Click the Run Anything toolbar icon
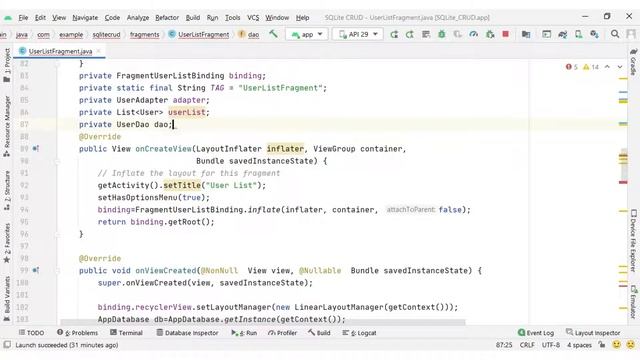This screenshot has width=640, height=360. click(547, 34)
